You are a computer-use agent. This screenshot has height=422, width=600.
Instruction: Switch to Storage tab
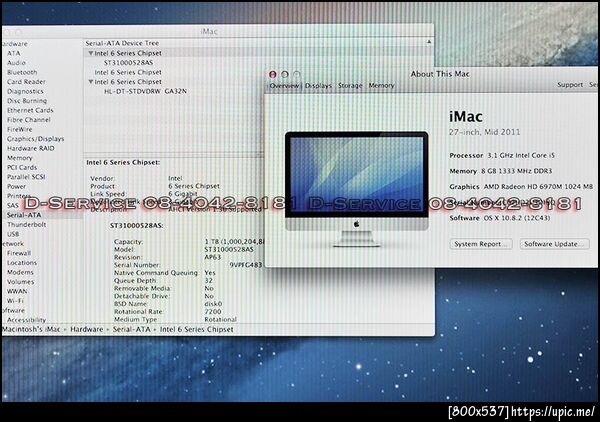(350, 86)
